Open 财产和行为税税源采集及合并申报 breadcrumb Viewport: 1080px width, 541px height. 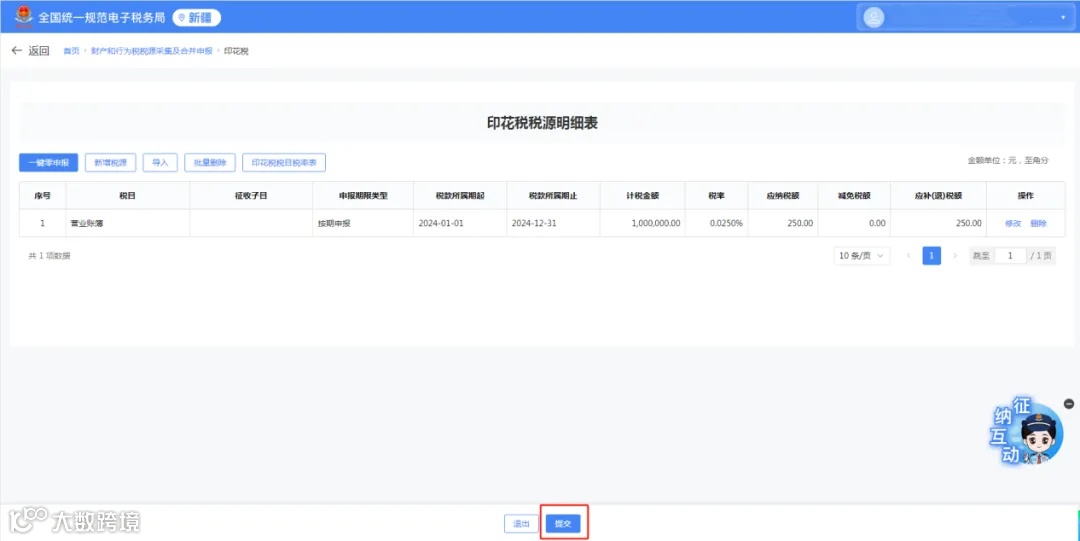(152, 51)
